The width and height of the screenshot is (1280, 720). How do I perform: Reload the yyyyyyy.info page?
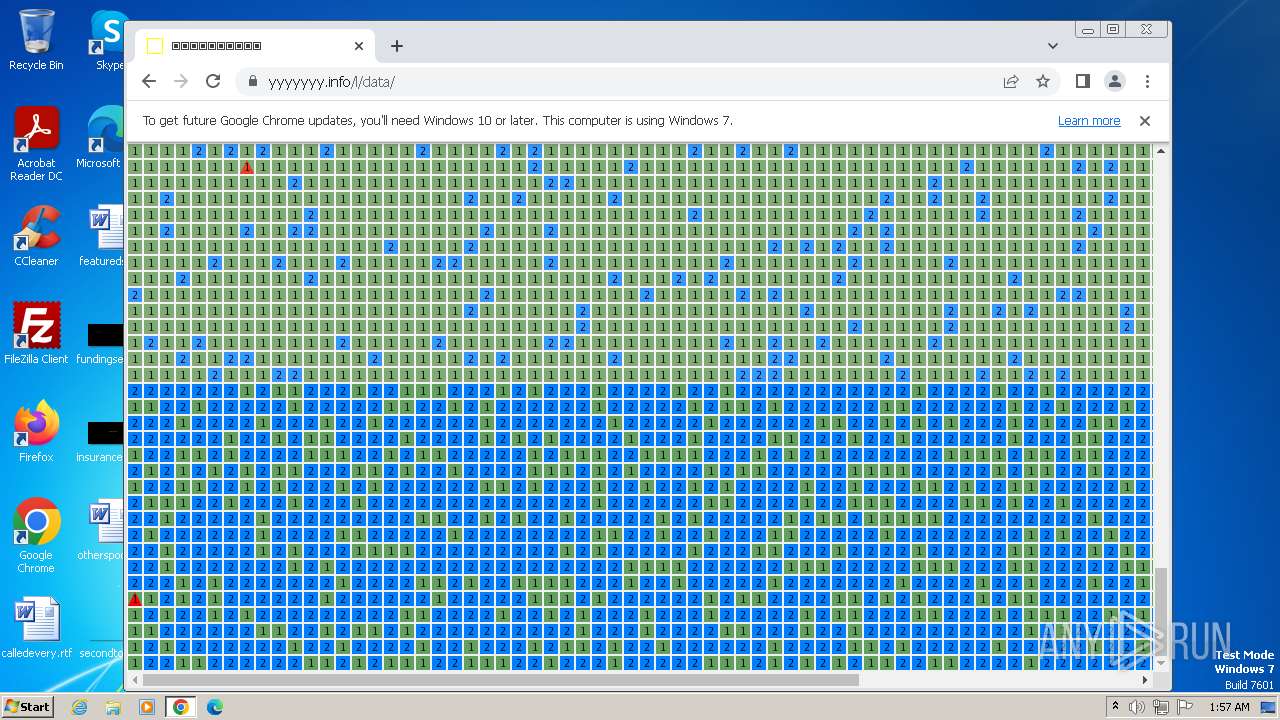click(213, 81)
